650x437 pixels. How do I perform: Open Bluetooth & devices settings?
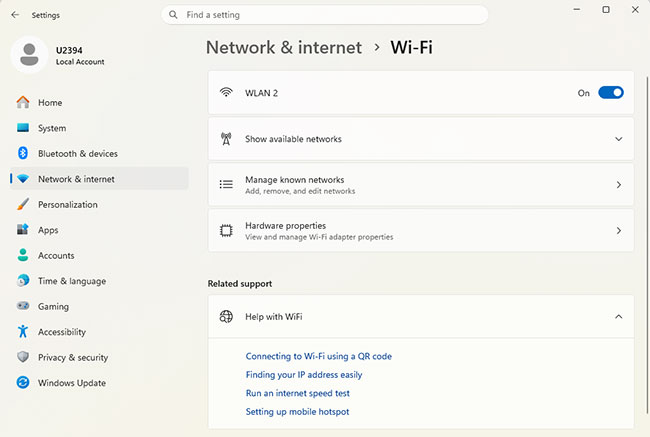pyautogui.click(x=99, y=153)
